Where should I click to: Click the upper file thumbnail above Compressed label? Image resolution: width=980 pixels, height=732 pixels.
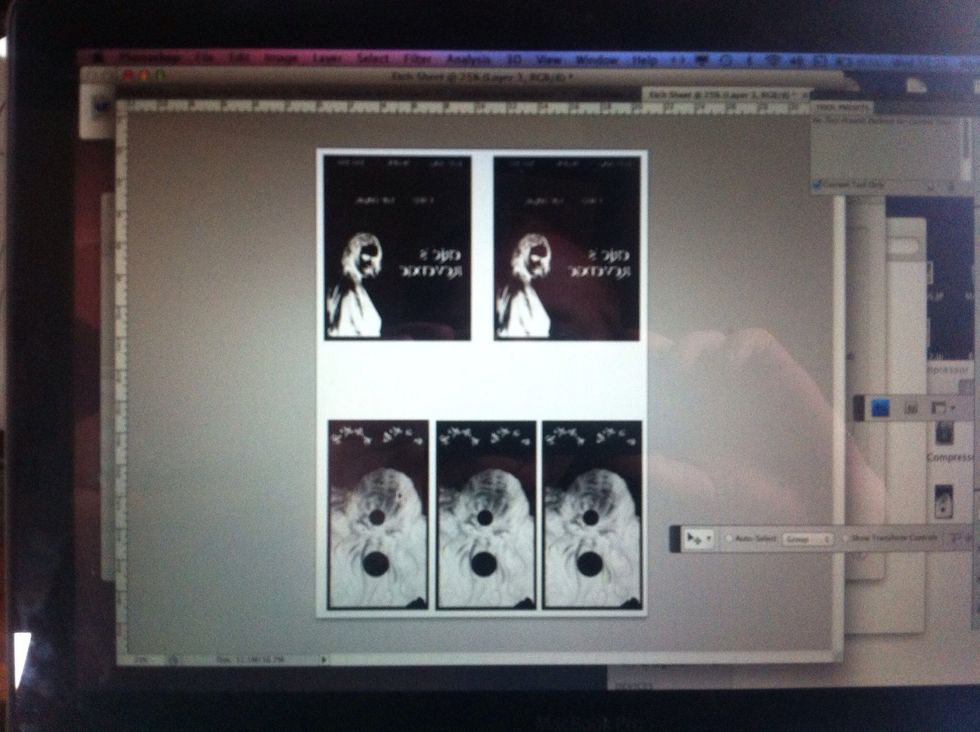tap(944, 433)
